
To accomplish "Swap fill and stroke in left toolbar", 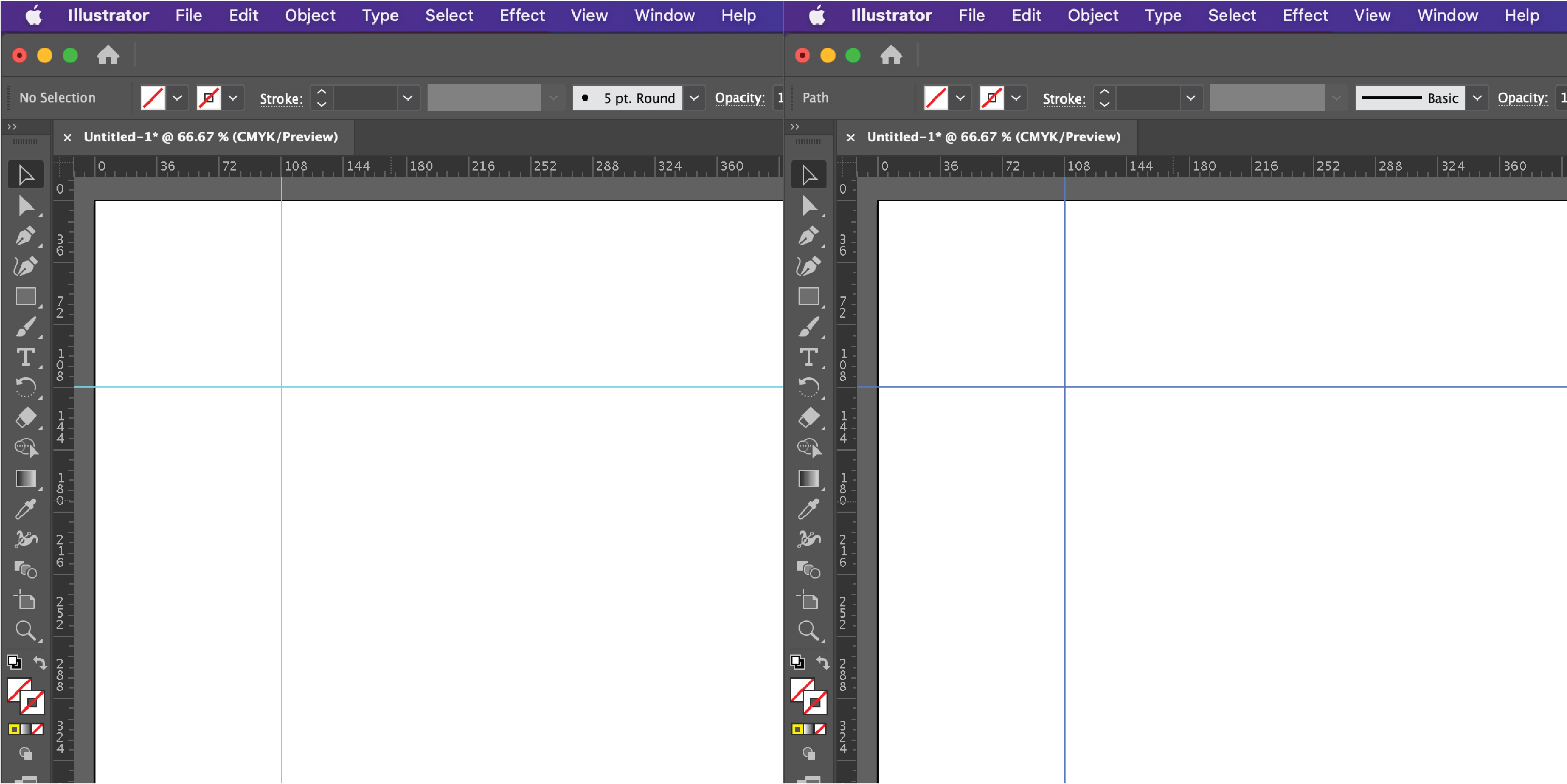I will click(40, 662).
